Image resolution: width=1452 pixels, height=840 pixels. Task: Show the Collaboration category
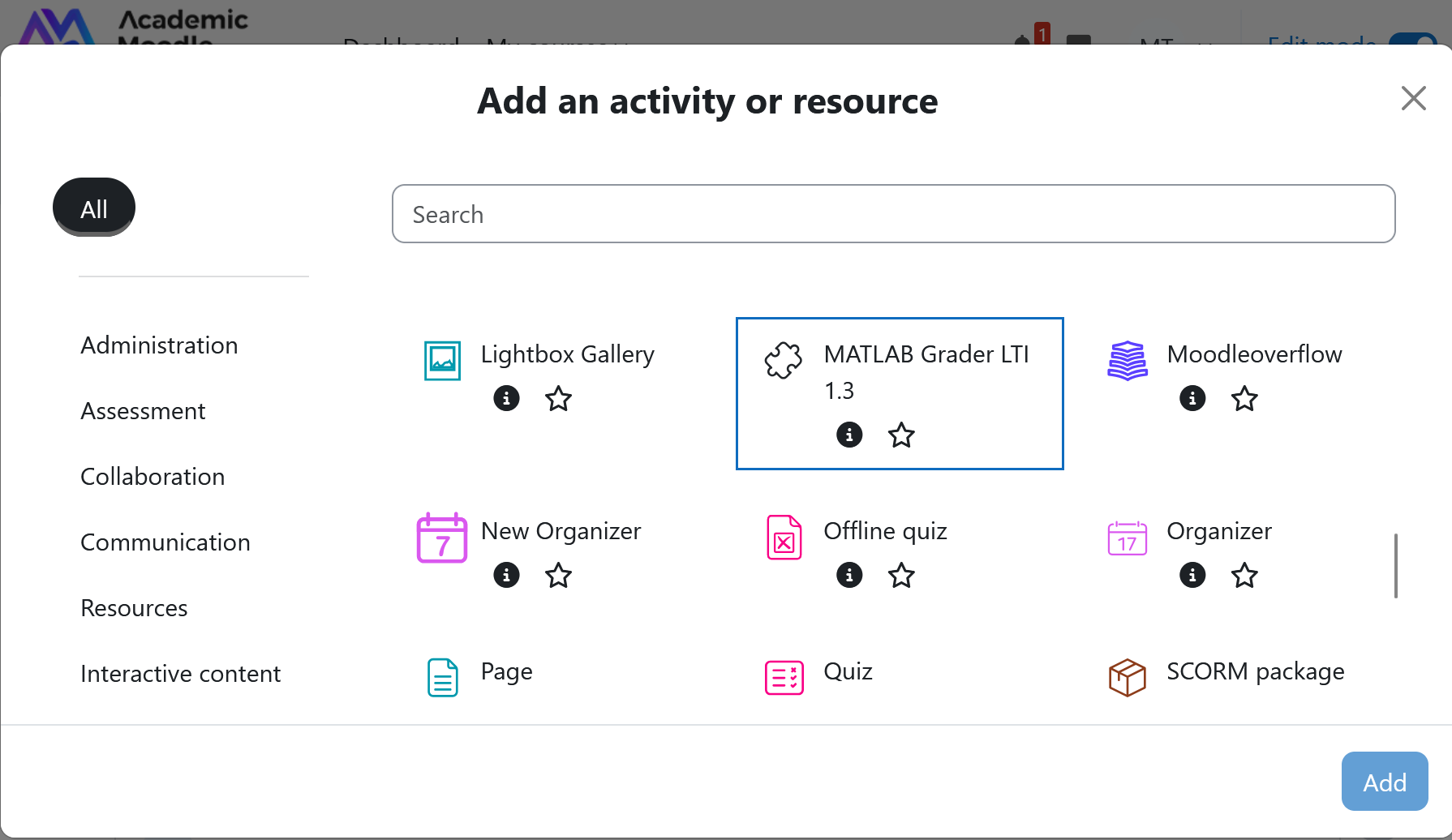153,477
